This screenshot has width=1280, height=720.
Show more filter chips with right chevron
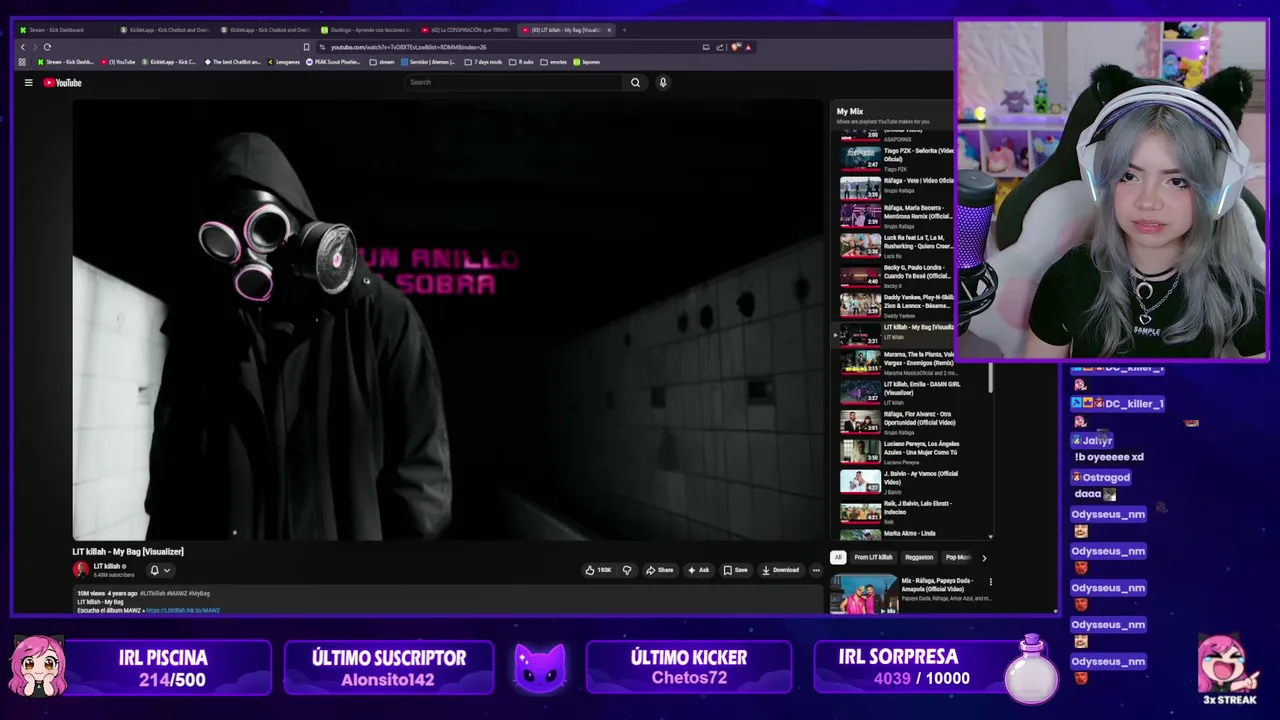click(x=984, y=558)
